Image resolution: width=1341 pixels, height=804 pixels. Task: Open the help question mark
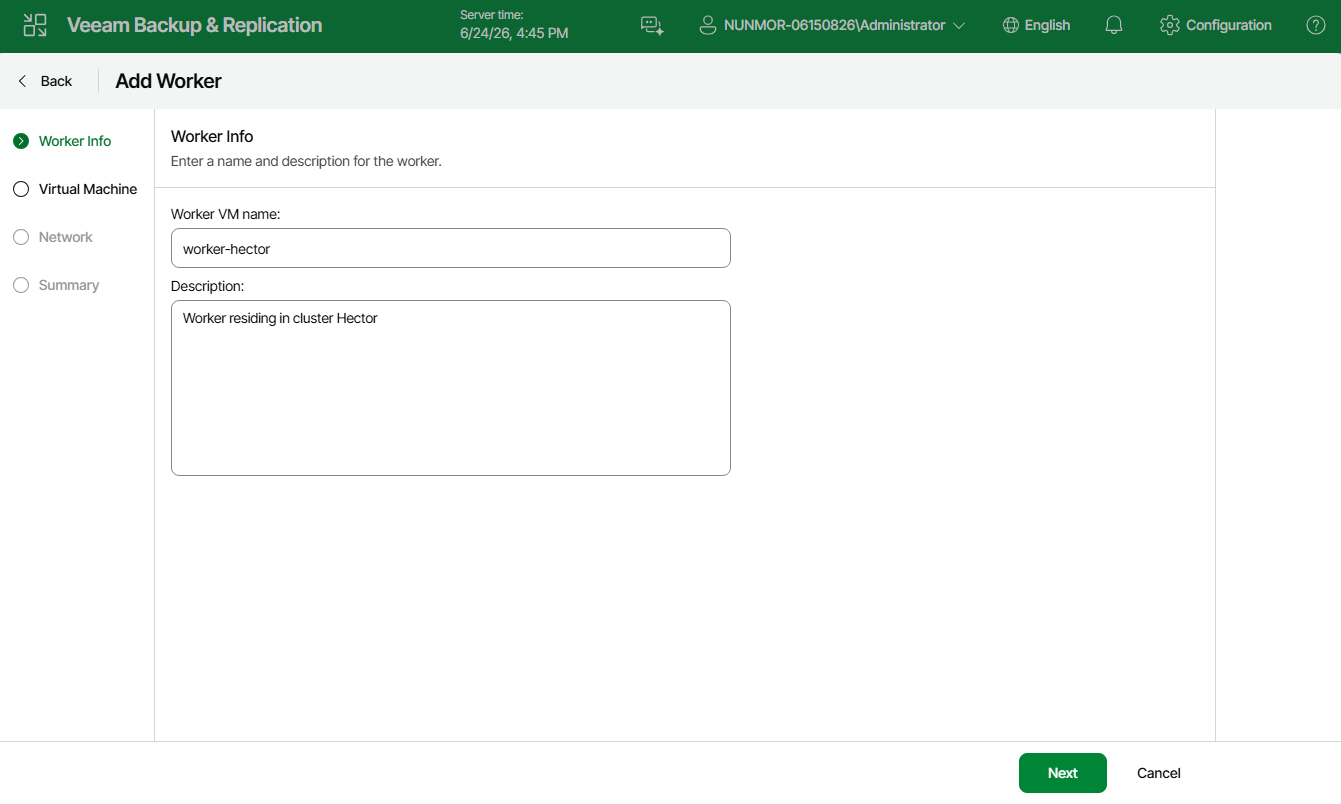tap(1316, 25)
